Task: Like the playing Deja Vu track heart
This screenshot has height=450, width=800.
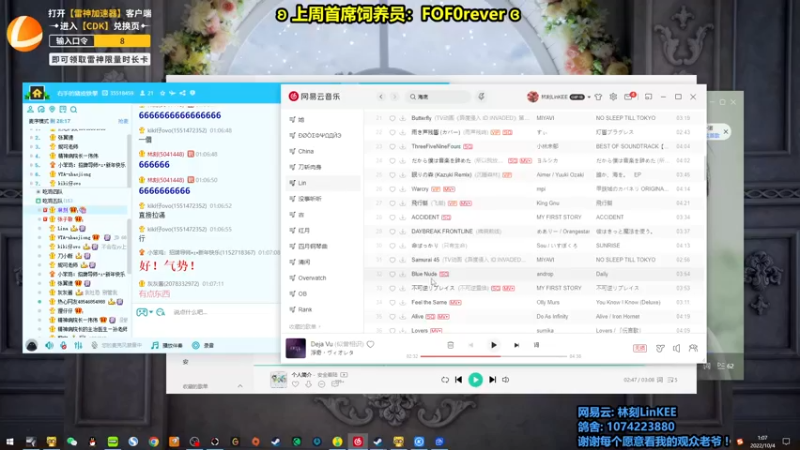Action: point(370,344)
